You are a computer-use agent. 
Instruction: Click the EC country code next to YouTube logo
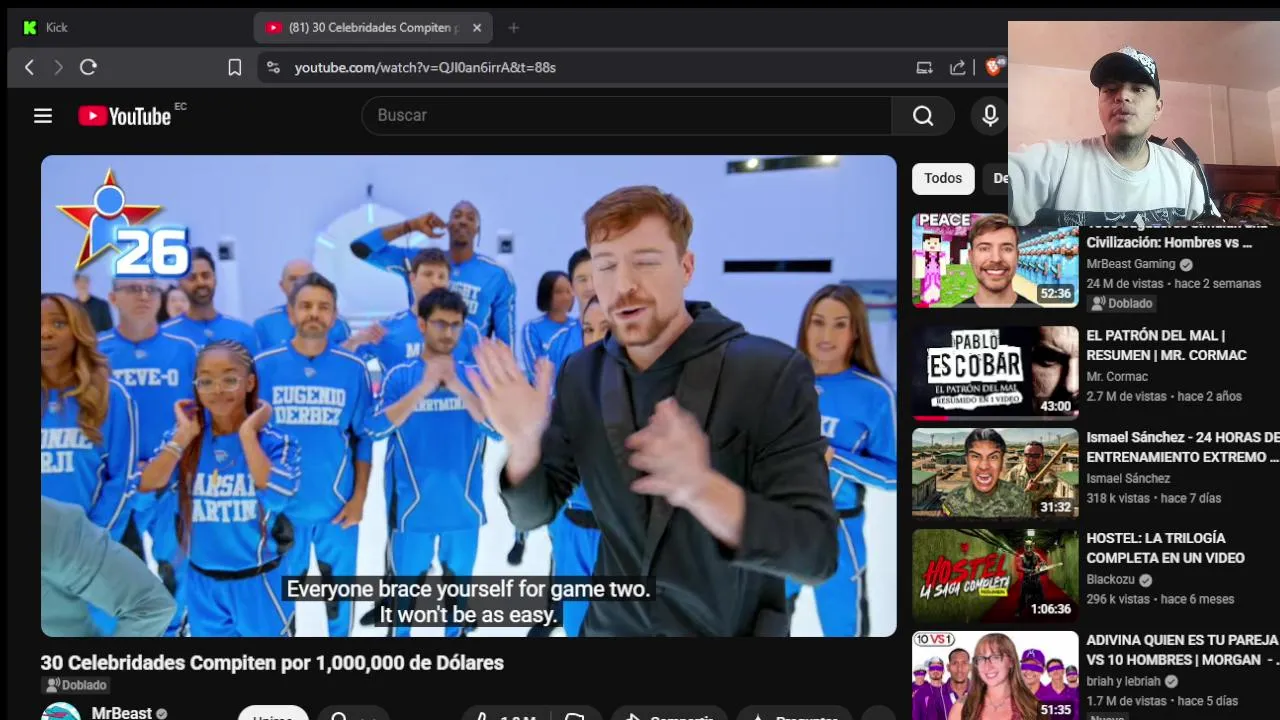180,107
